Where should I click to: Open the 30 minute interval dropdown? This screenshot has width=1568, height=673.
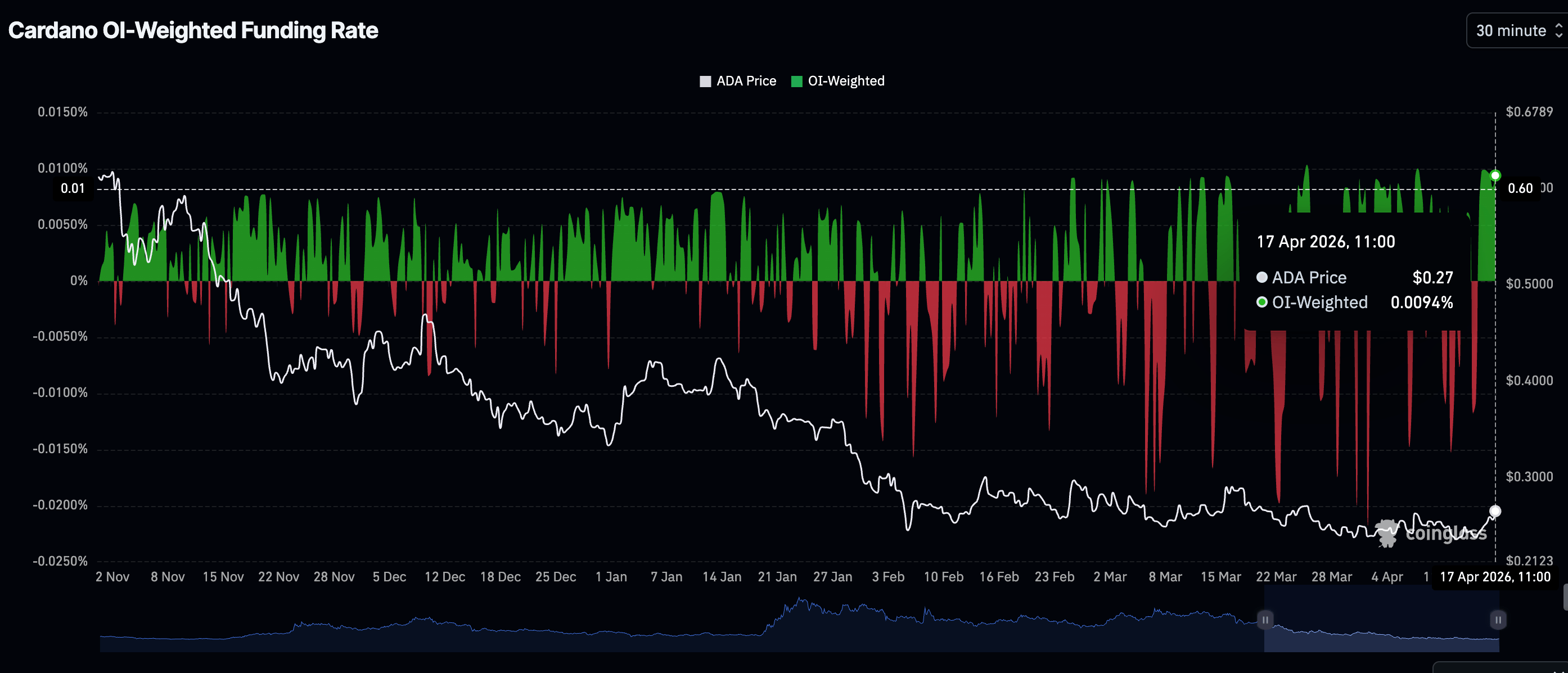tap(1511, 30)
